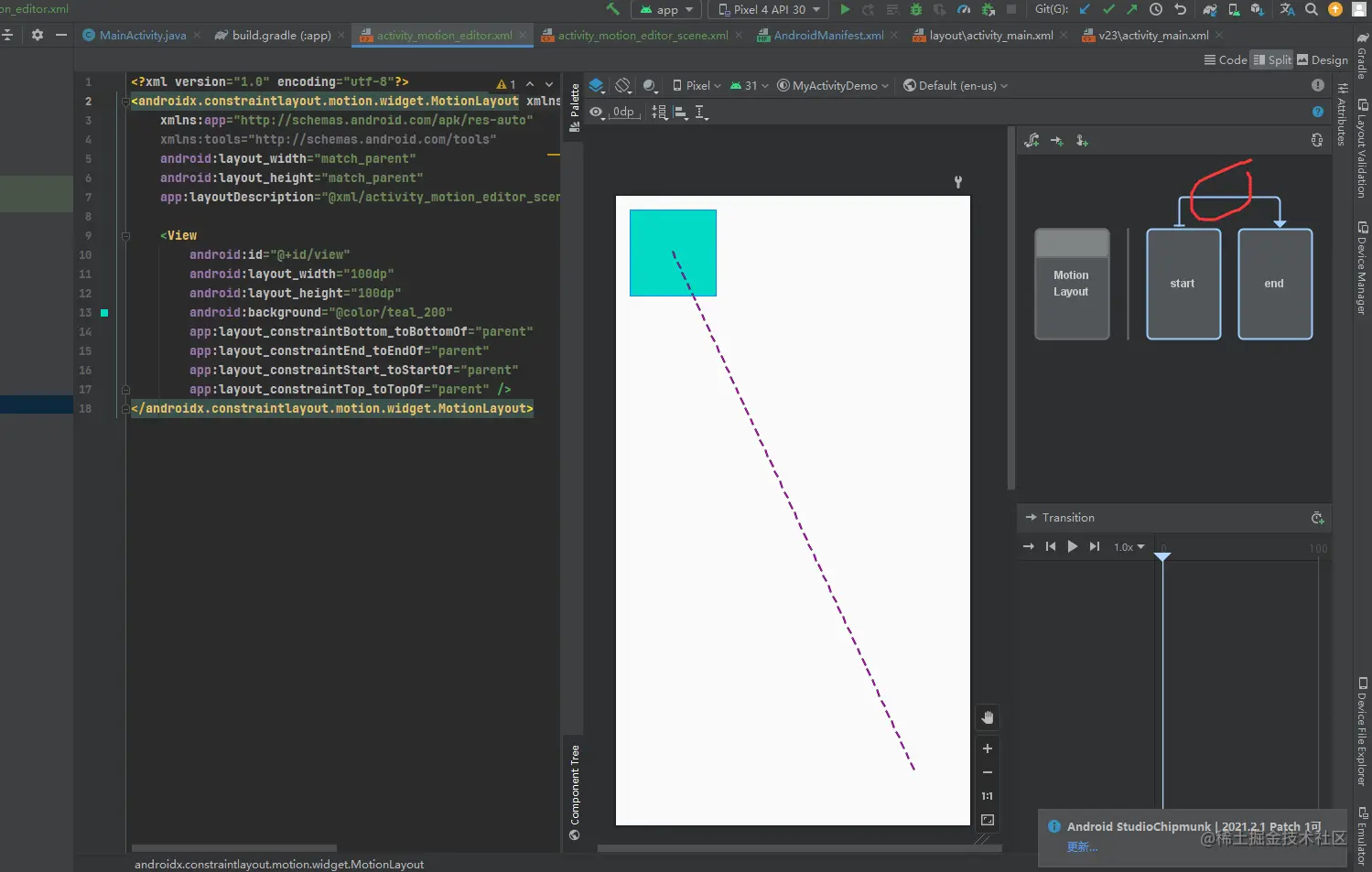Click the blue help question icon
Image resolution: width=1372 pixels, height=872 pixels.
coord(1318,112)
